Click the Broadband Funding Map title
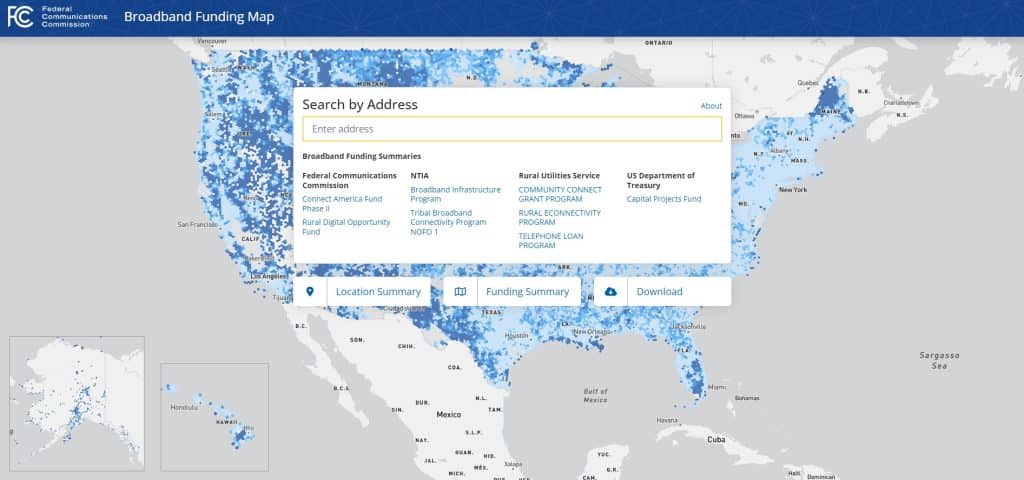The width and height of the screenshot is (1024, 480). click(199, 17)
